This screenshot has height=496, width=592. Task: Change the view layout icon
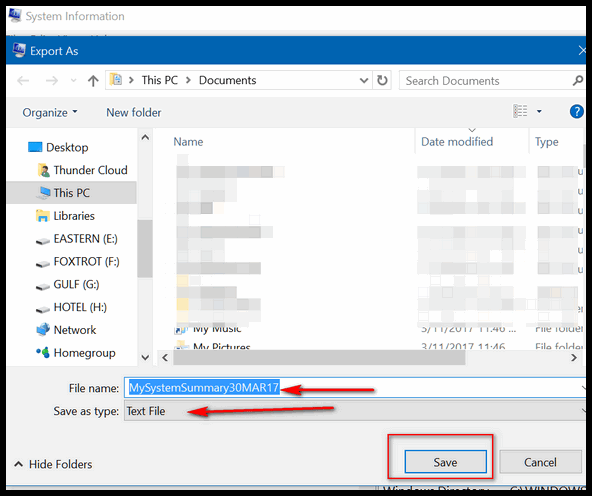coord(520,111)
